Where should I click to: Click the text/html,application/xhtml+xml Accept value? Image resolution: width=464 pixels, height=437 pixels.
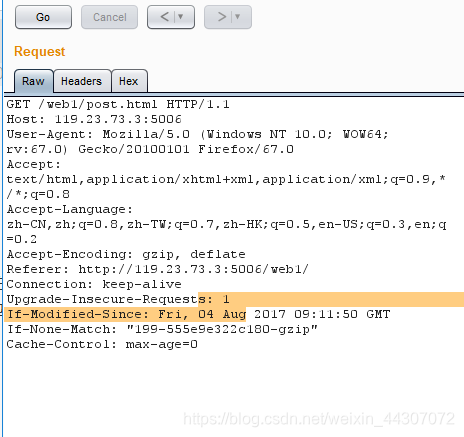[226, 179]
